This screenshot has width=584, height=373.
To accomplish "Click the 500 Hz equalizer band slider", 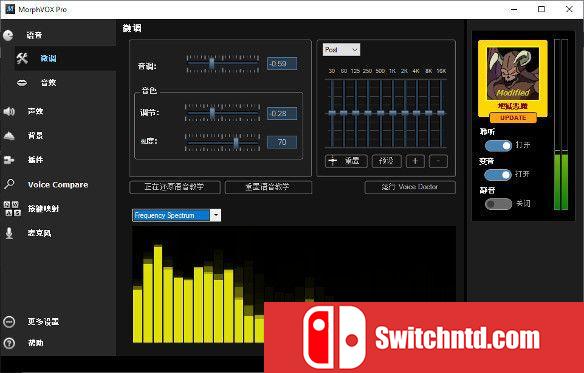I will pos(380,113).
